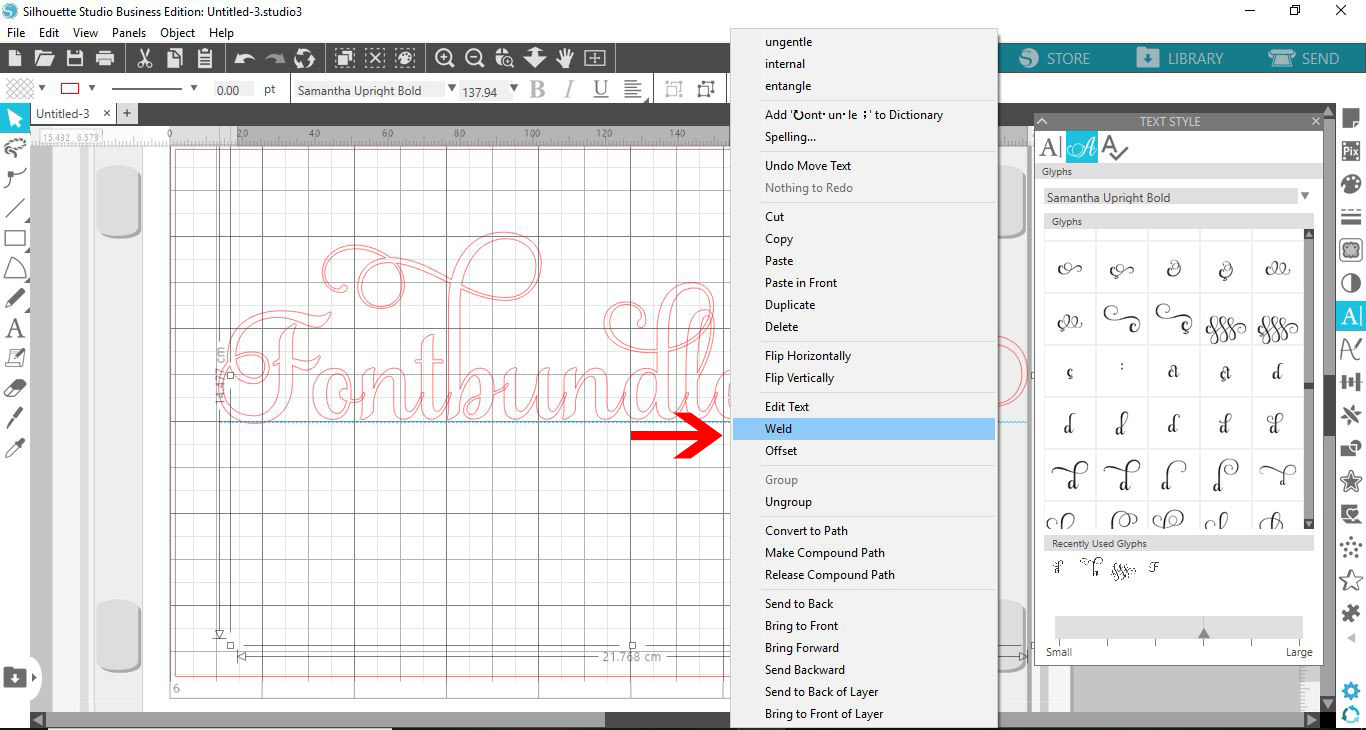The image size is (1366, 730).
Task: Open the PixScan panel icon
Action: pyautogui.click(x=1351, y=152)
